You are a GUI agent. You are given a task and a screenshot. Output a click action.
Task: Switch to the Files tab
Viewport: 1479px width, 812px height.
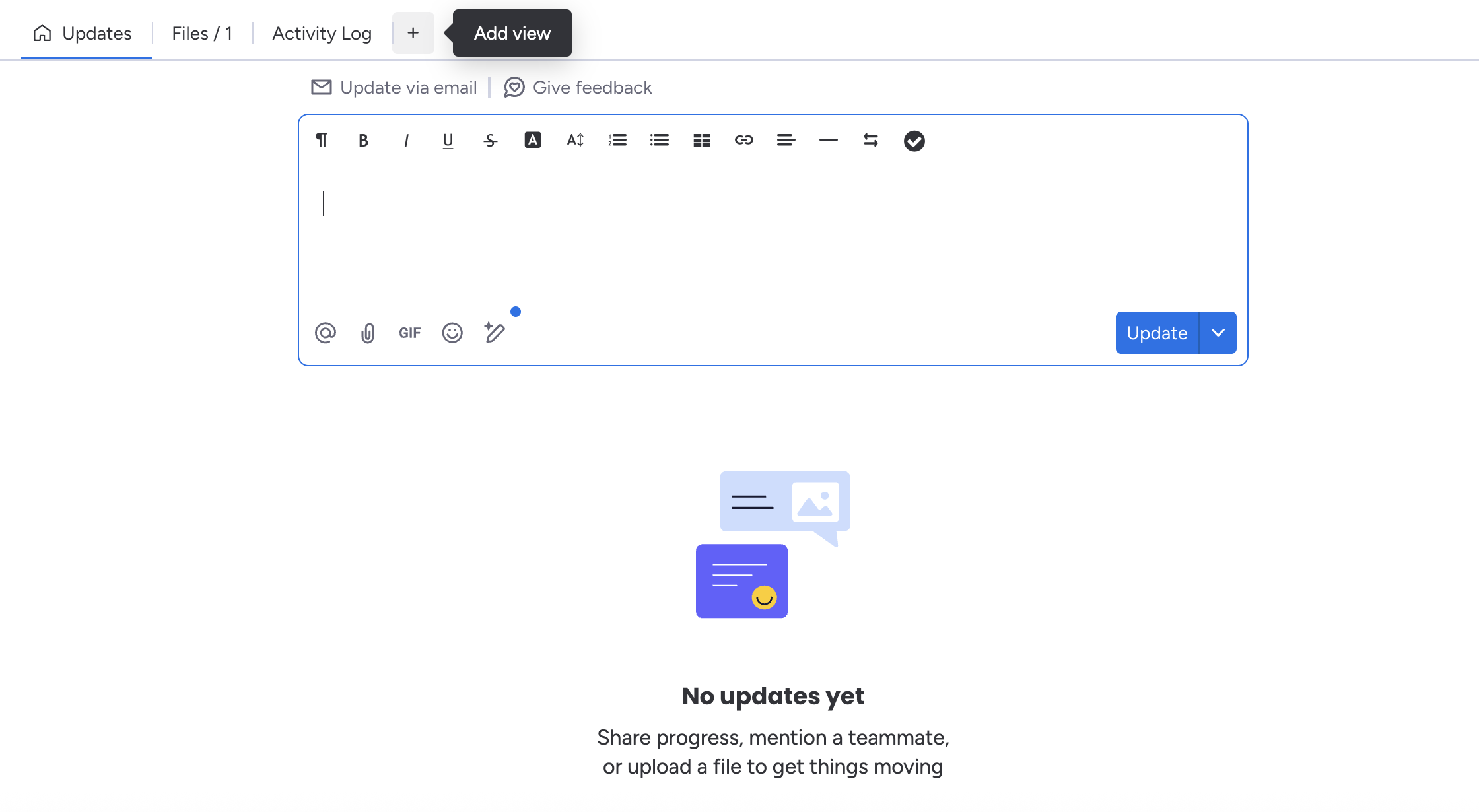pyautogui.click(x=201, y=33)
